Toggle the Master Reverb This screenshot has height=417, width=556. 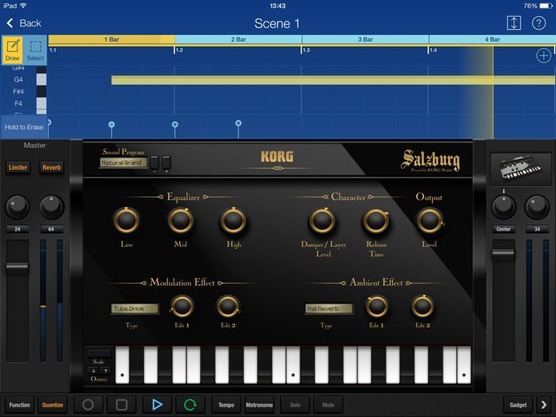(x=52, y=167)
